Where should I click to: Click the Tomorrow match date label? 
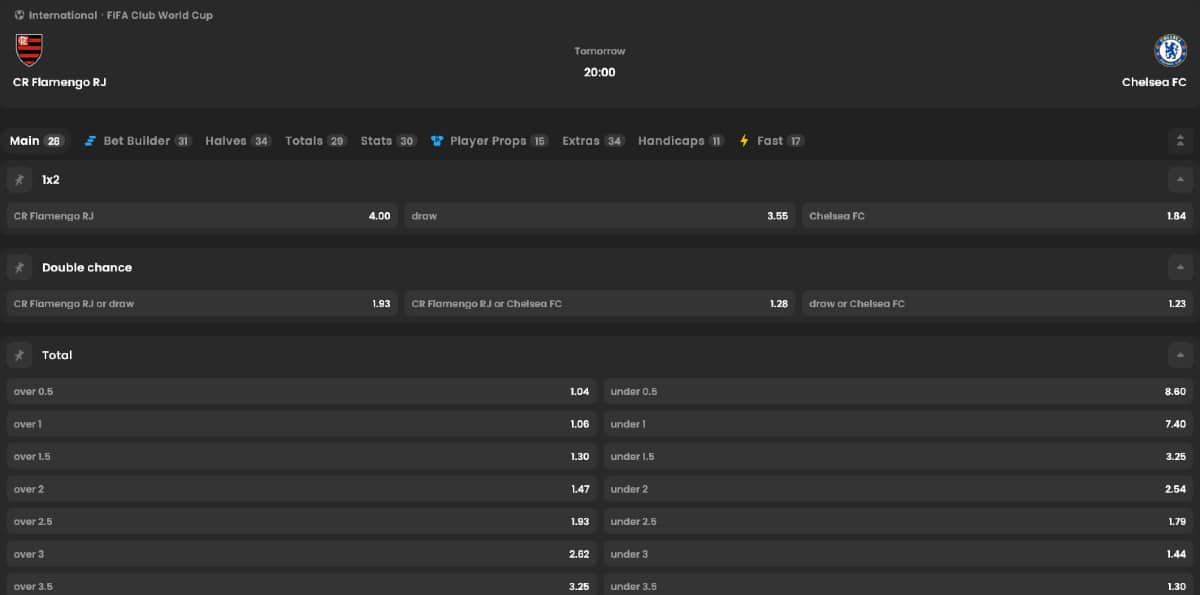coord(600,51)
